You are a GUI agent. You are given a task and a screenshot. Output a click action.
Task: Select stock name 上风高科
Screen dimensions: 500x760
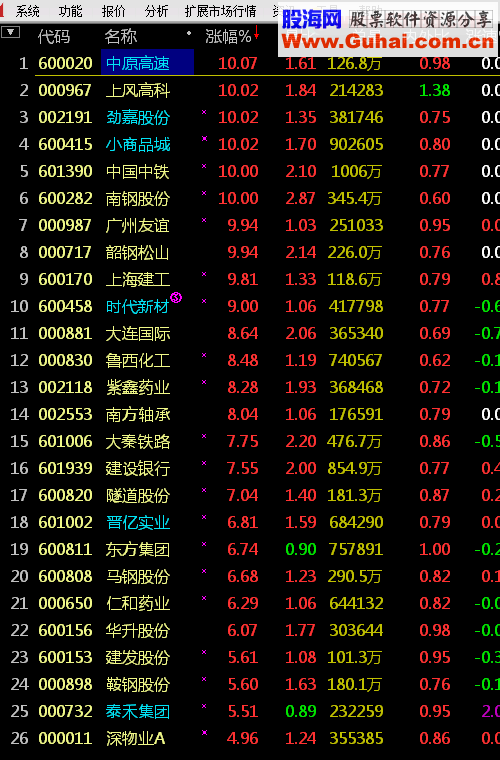coord(138,91)
